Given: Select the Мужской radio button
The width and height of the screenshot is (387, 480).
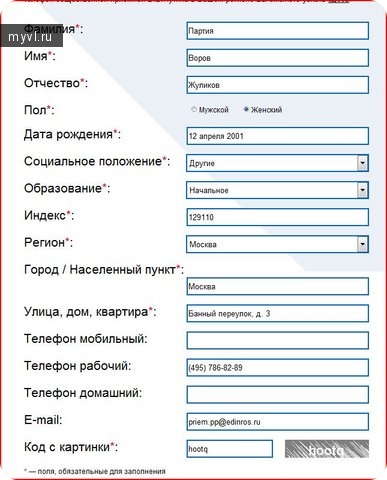Looking at the screenshot, I should [194, 109].
